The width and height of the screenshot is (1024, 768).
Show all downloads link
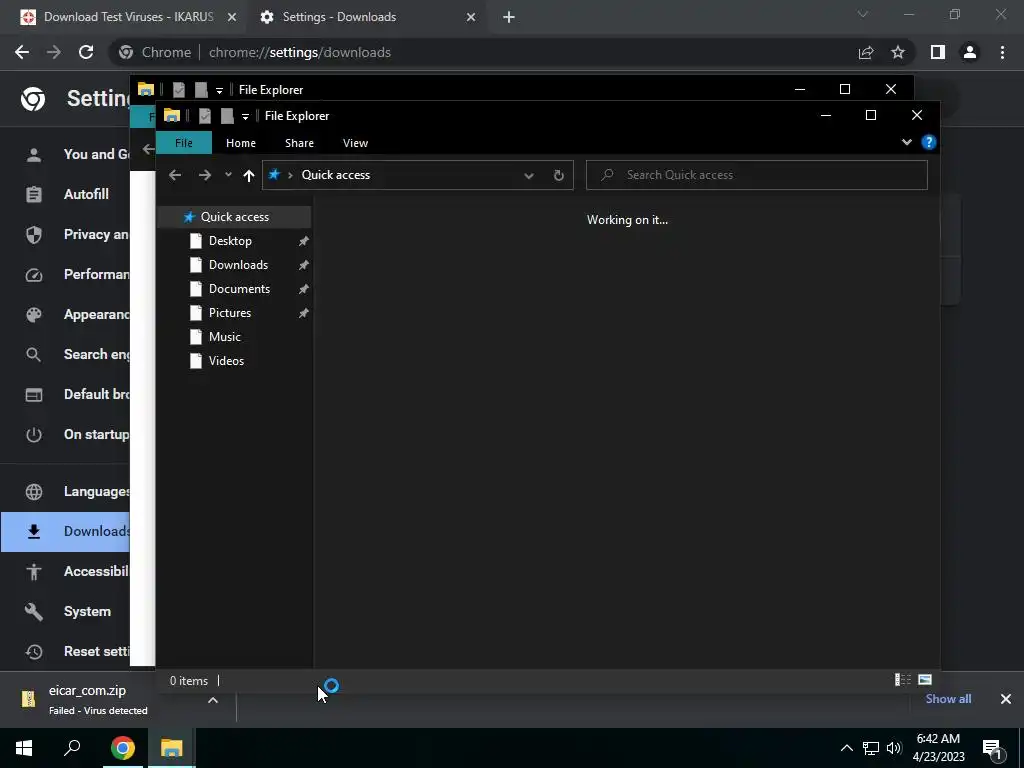coord(948,699)
